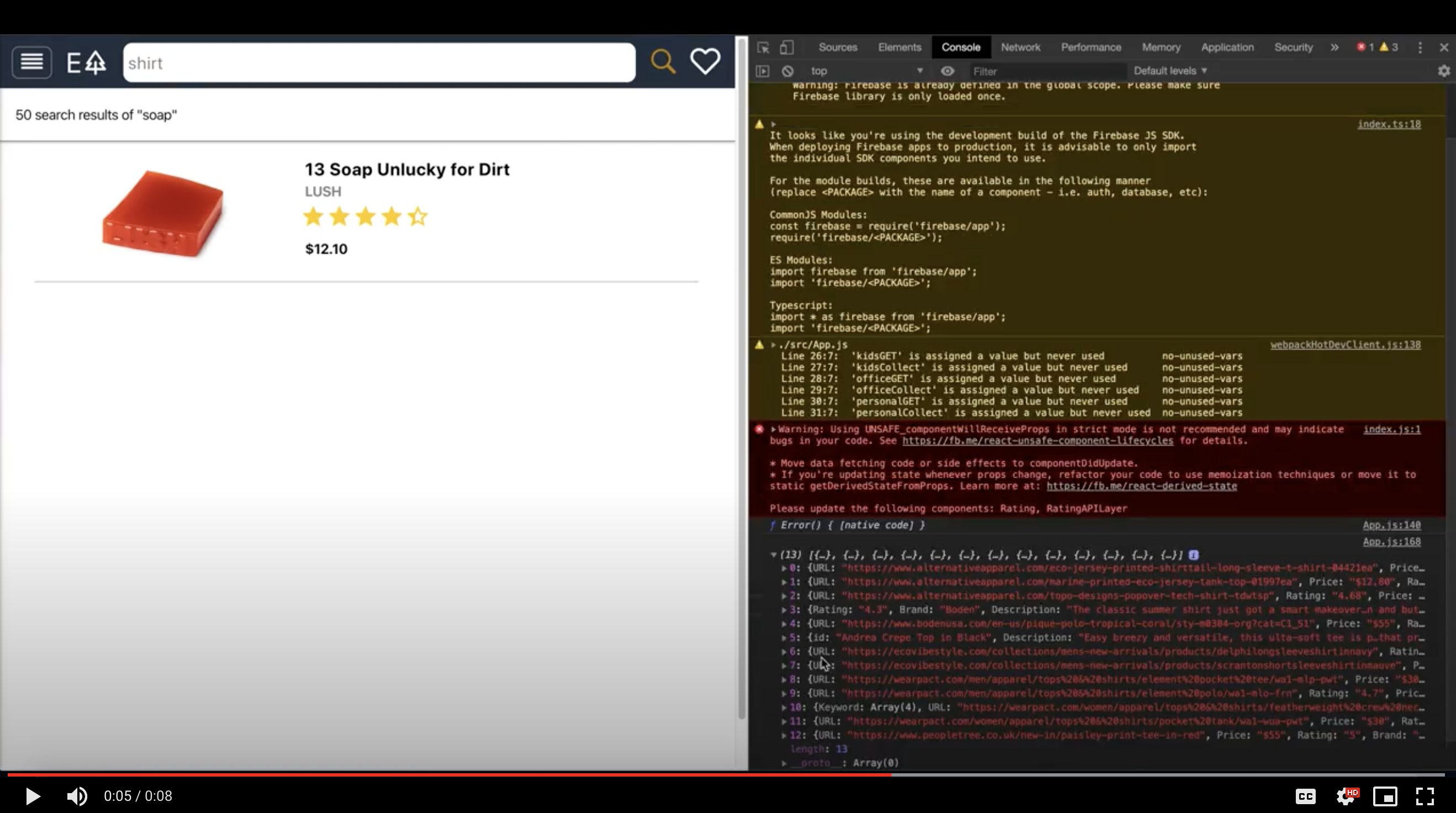The image size is (1456, 813).
Task: Select the DevTools inspect element icon
Action: [763, 47]
